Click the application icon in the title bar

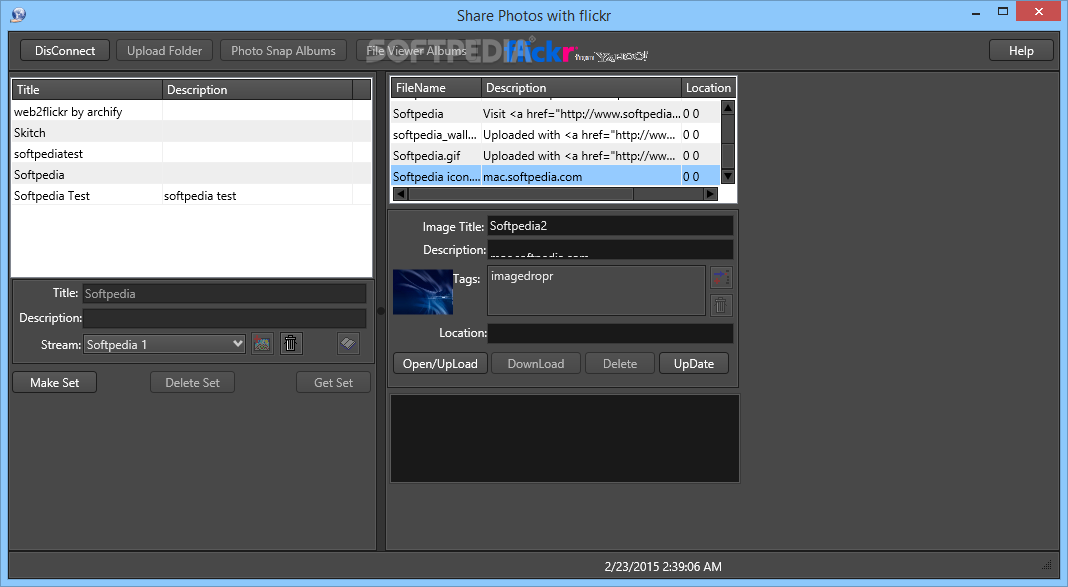(18, 14)
